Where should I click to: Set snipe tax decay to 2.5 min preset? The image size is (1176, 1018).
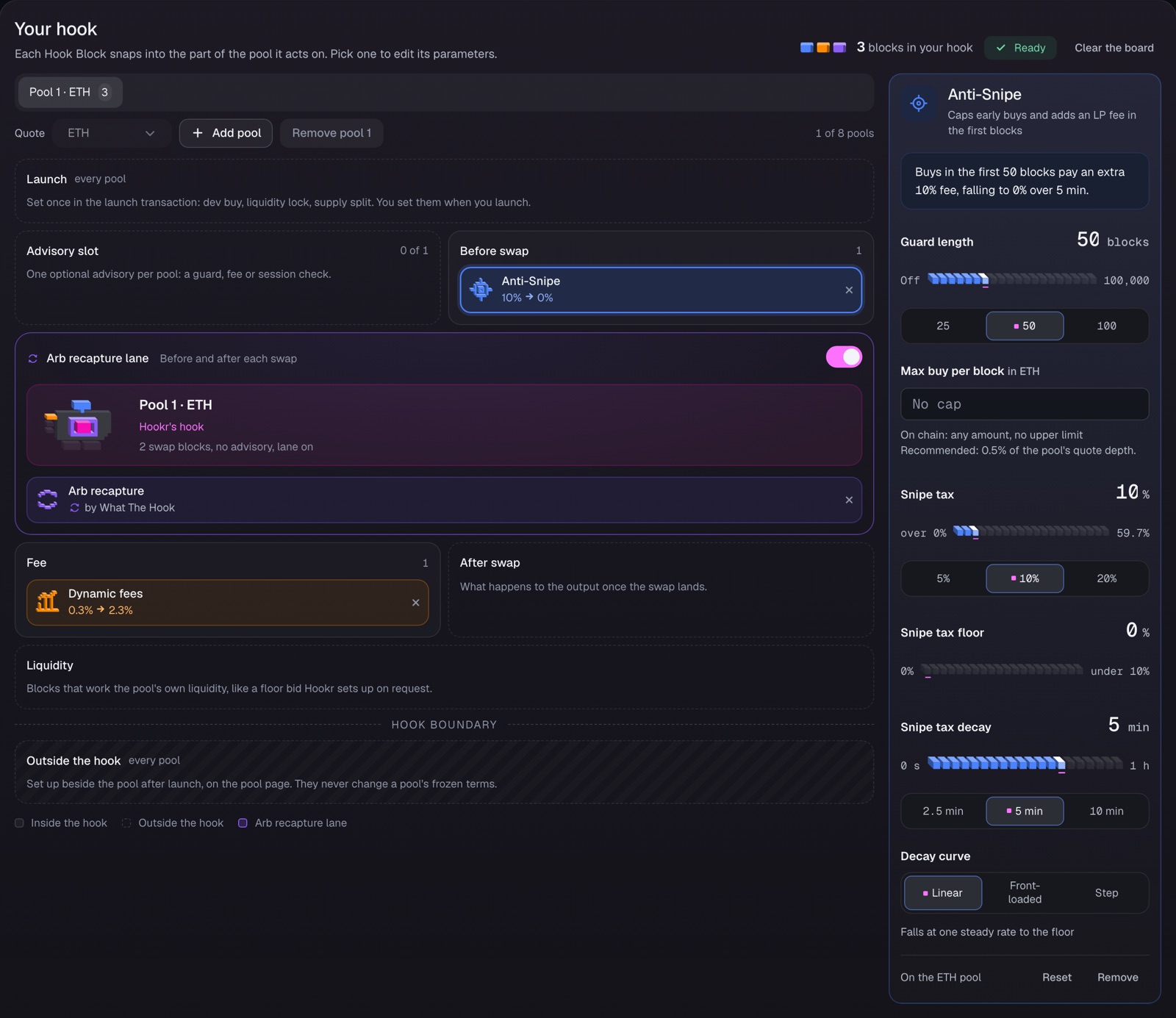[x=943, y=811]
